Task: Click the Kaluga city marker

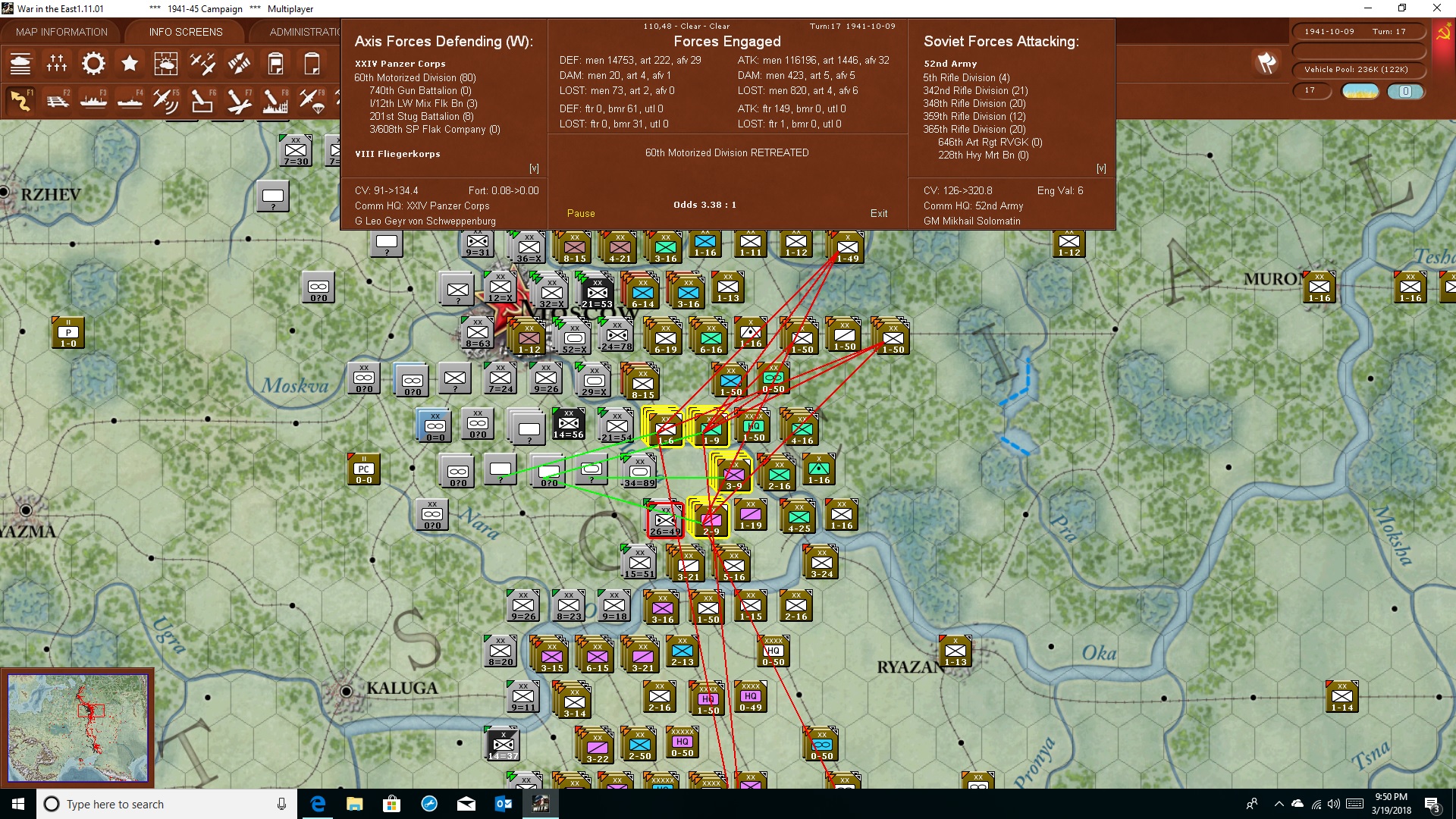Action: 347,691
